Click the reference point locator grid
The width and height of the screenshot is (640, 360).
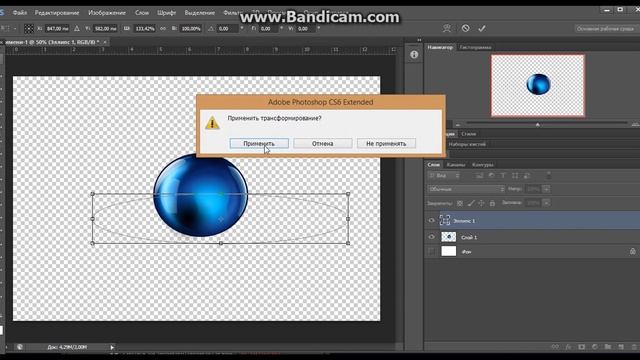point(29,29)
